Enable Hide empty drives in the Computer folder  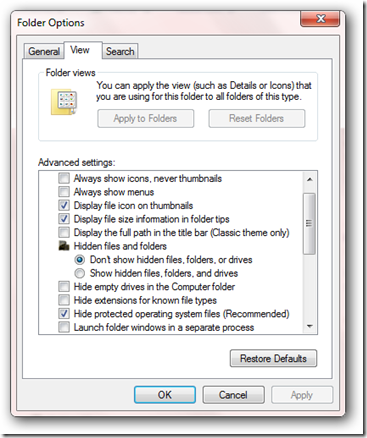64,287
